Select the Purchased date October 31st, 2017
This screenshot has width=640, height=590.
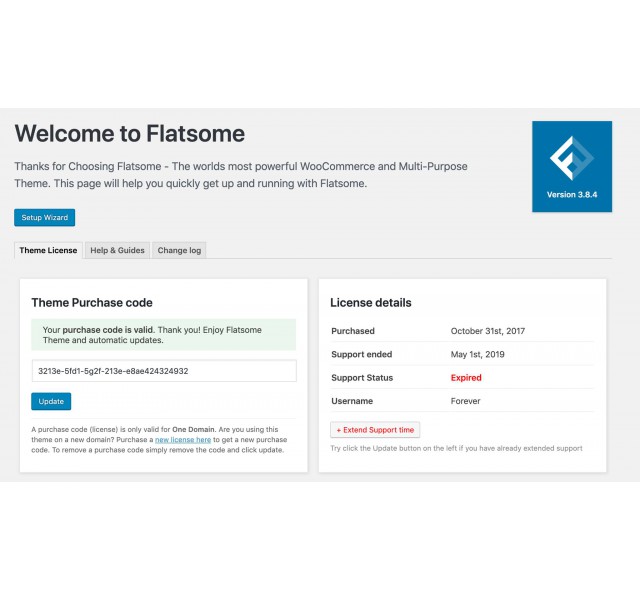click(488, 331)
